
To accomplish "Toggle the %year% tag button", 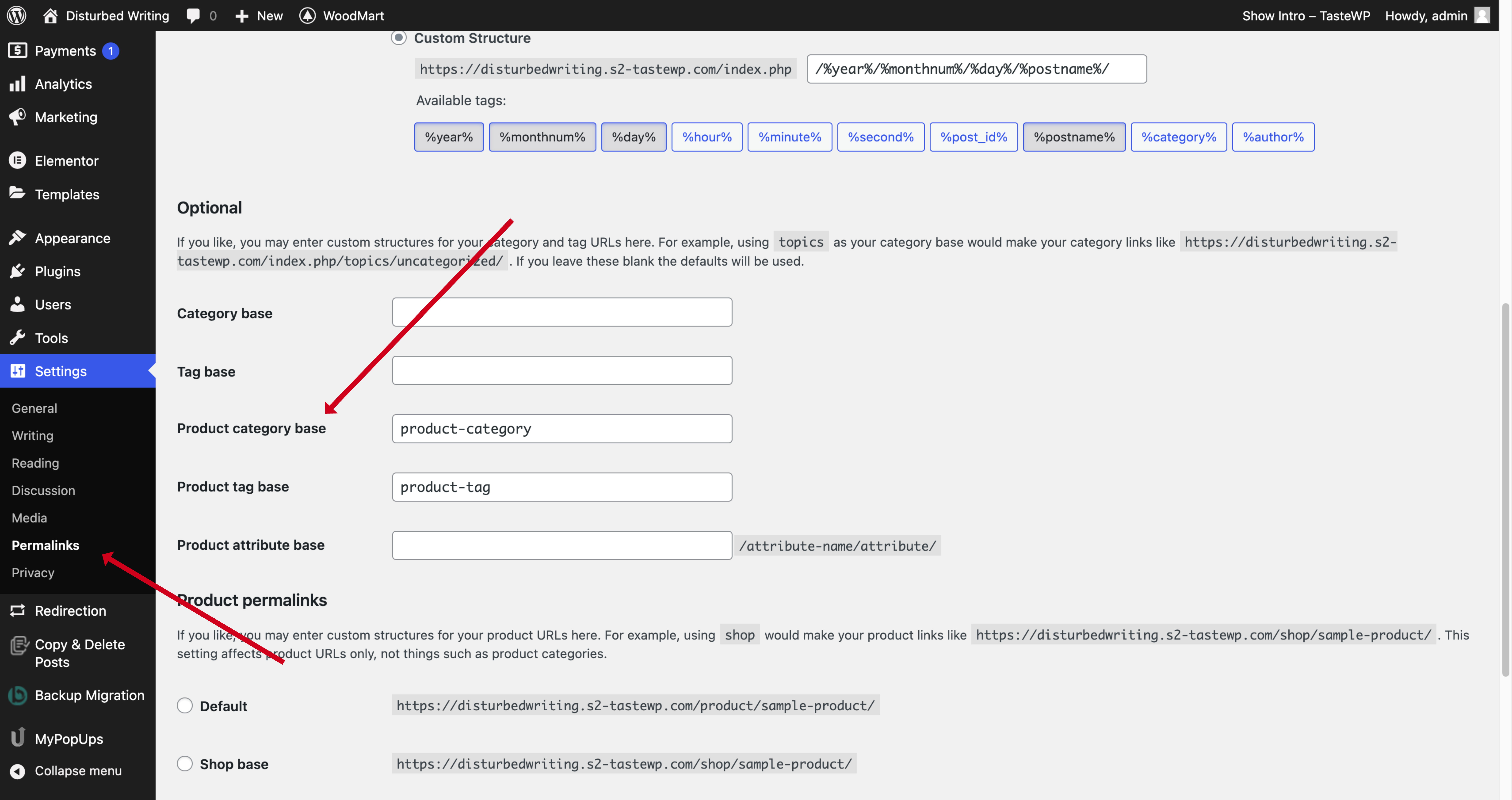I will [449, 137].
